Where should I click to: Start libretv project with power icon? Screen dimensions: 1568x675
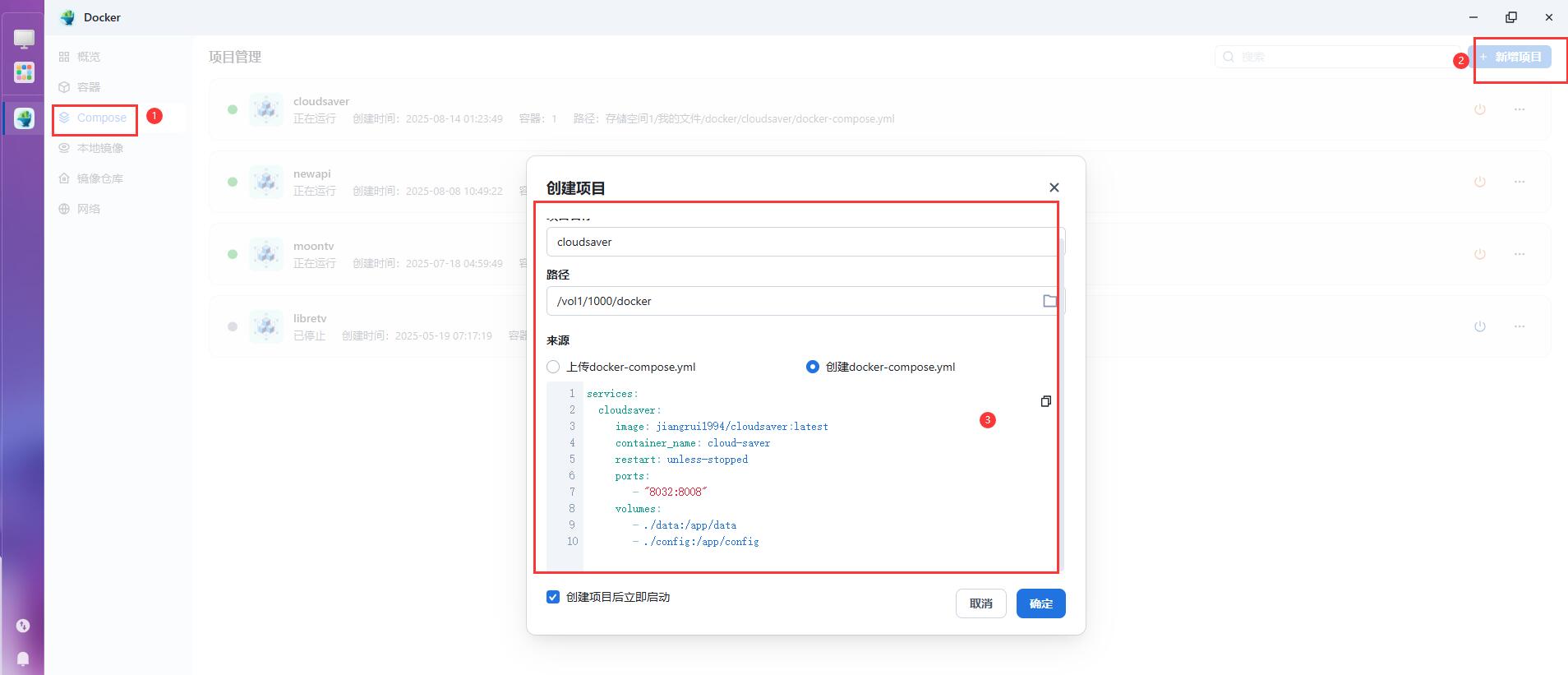click(1480, 326)
